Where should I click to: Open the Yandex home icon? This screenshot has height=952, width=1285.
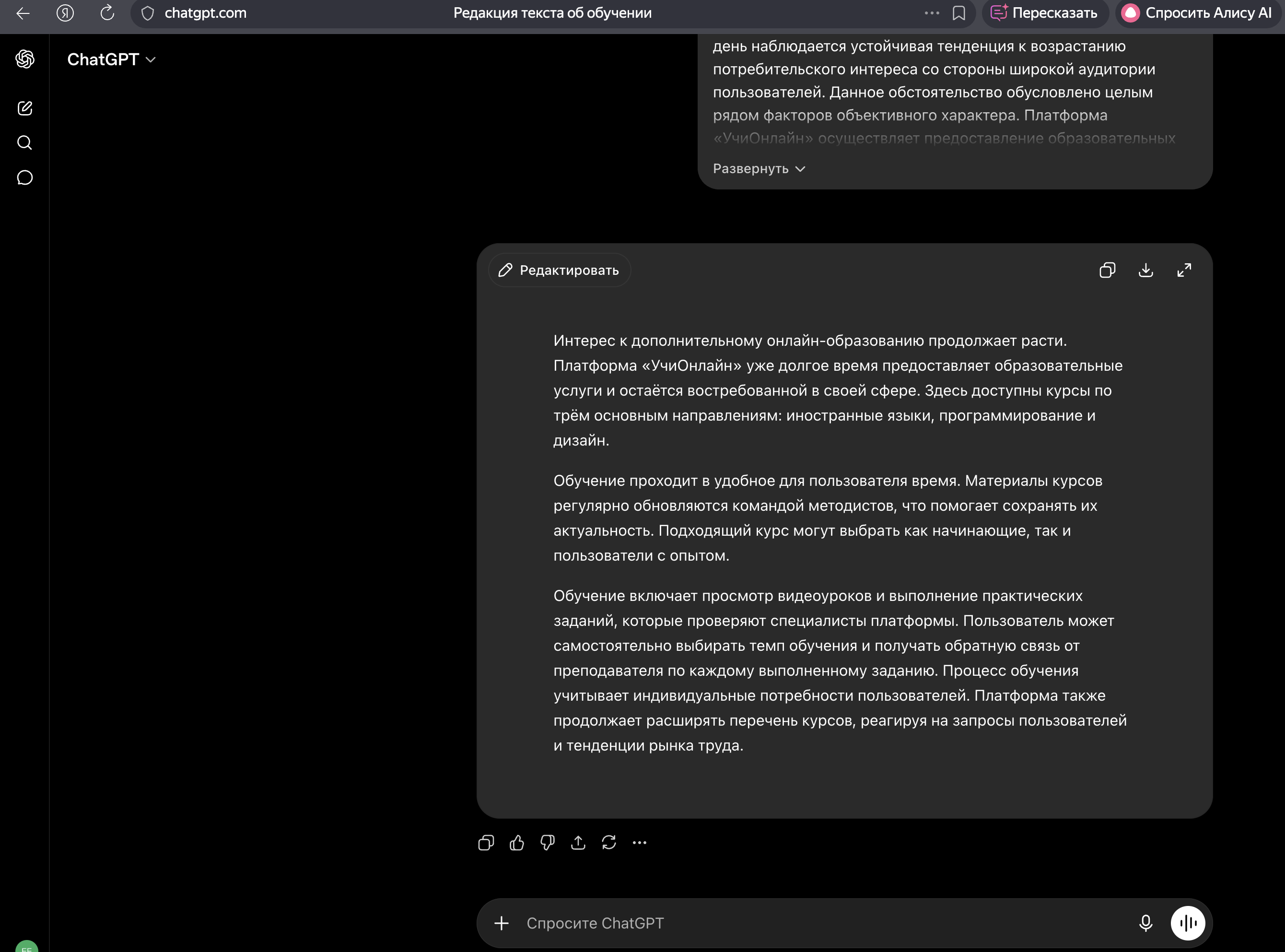pos(65,12)
